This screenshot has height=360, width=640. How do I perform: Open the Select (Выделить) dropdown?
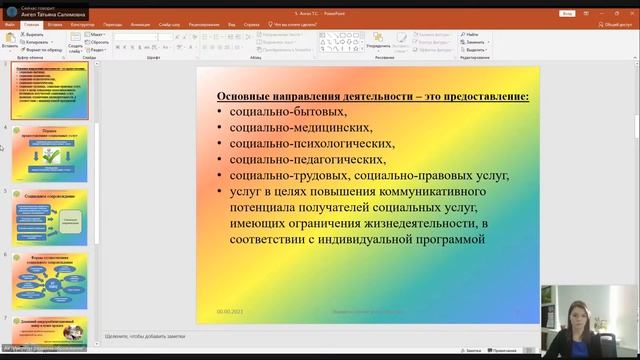[x=473, y=50]
